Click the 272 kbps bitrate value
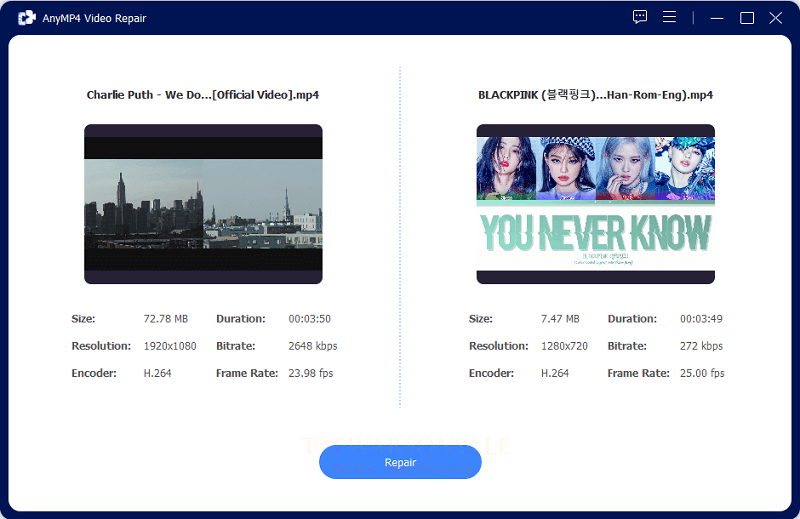Image resolution: width=800 pixels, height=519 pixels. [702, 346]
